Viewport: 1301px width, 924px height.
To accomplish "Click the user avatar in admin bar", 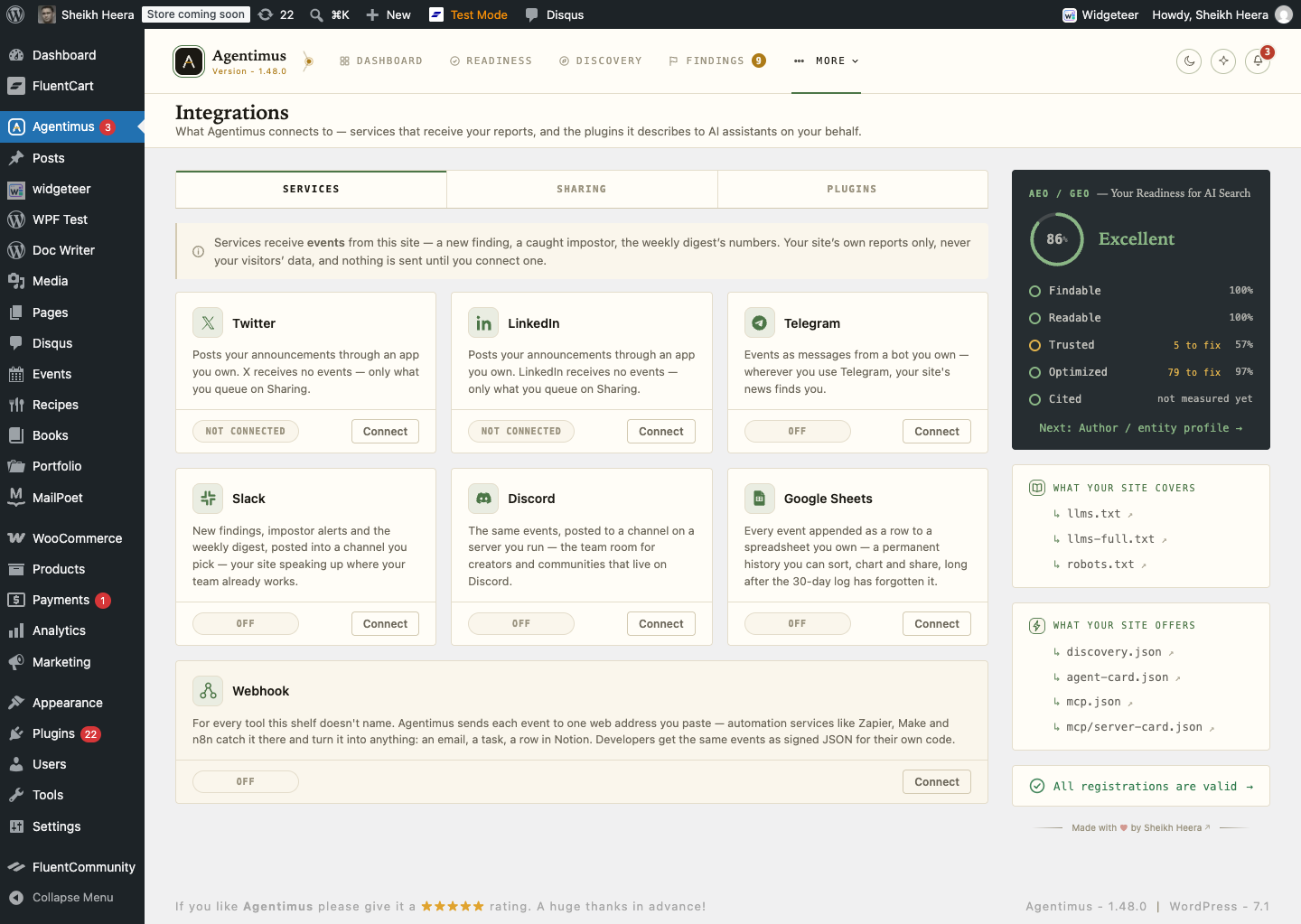I will (1283, 14).
